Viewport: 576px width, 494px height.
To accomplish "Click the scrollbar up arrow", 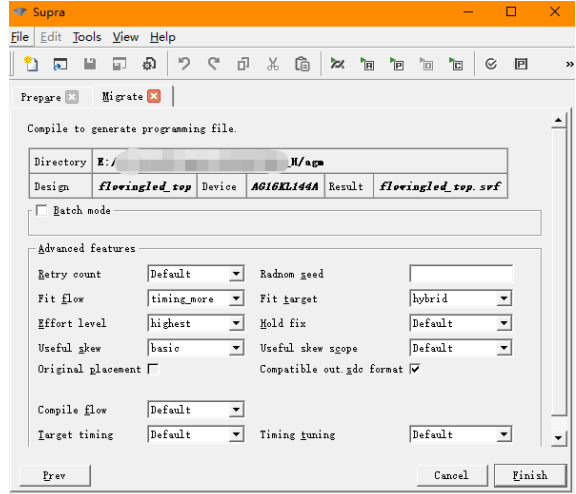I will [x=558, y=120].
